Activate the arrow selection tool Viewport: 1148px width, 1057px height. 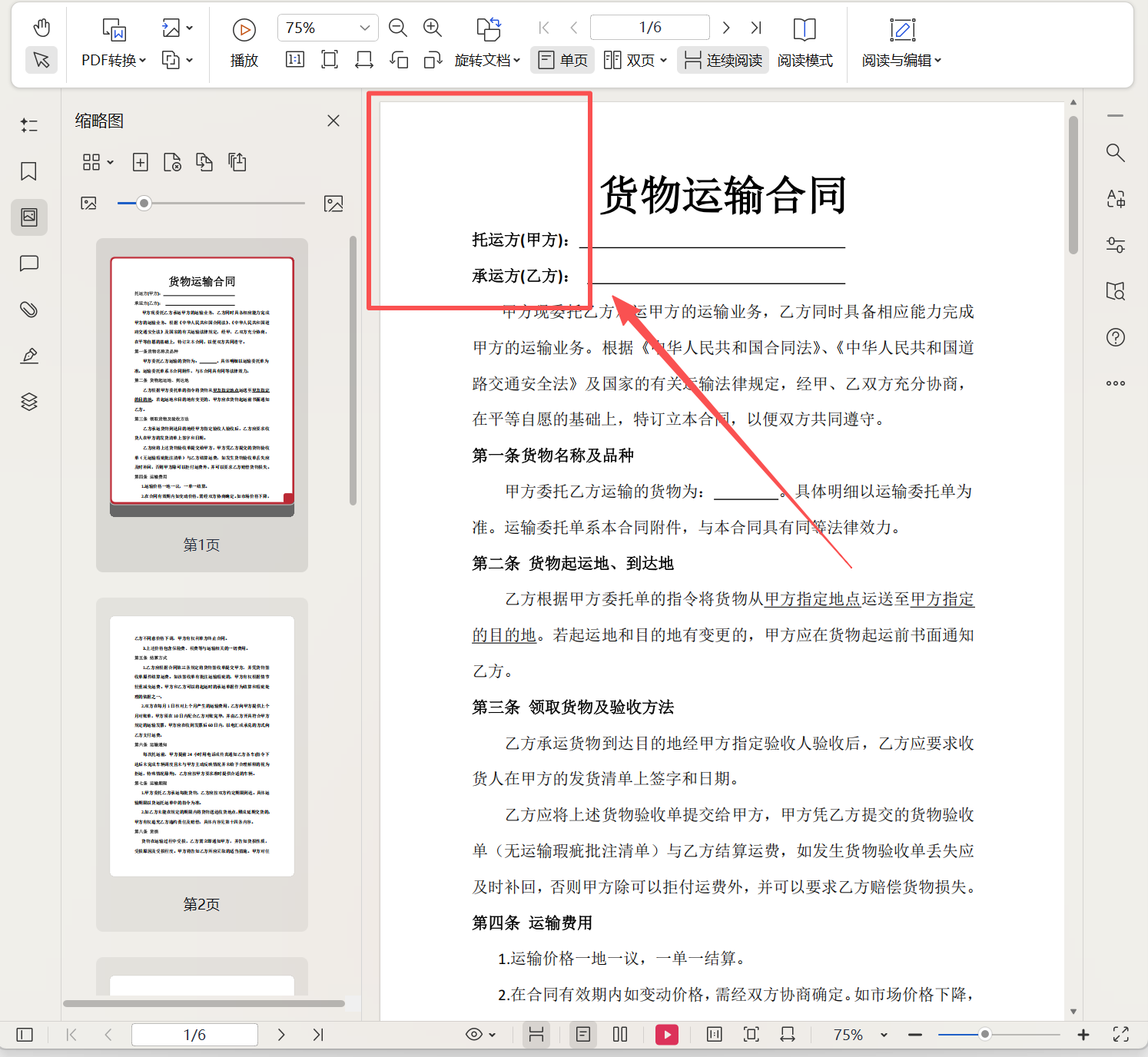pyautogui.click(x=41, y=60)
